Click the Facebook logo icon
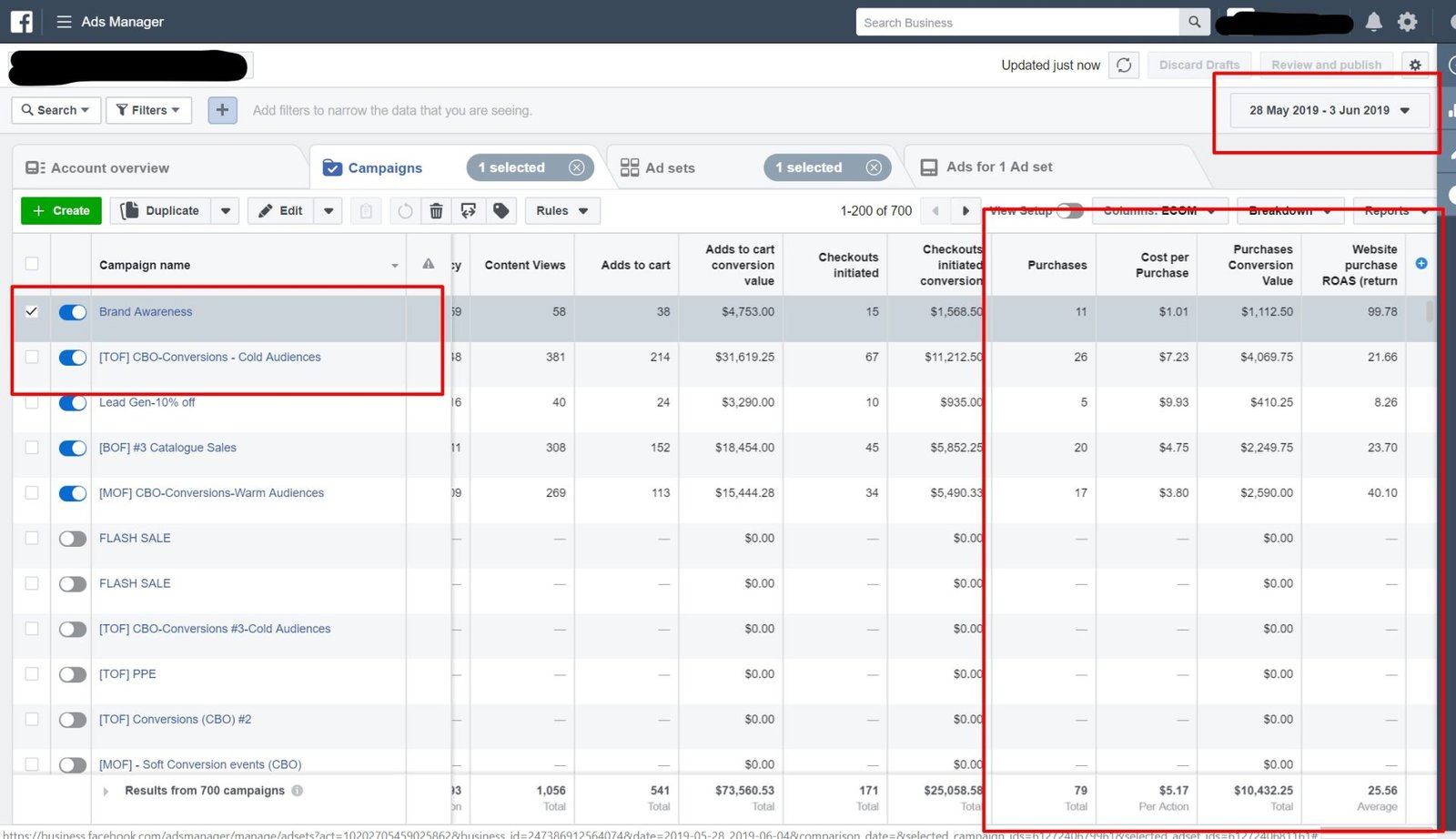1456x839 pixels. pos(22,22)
